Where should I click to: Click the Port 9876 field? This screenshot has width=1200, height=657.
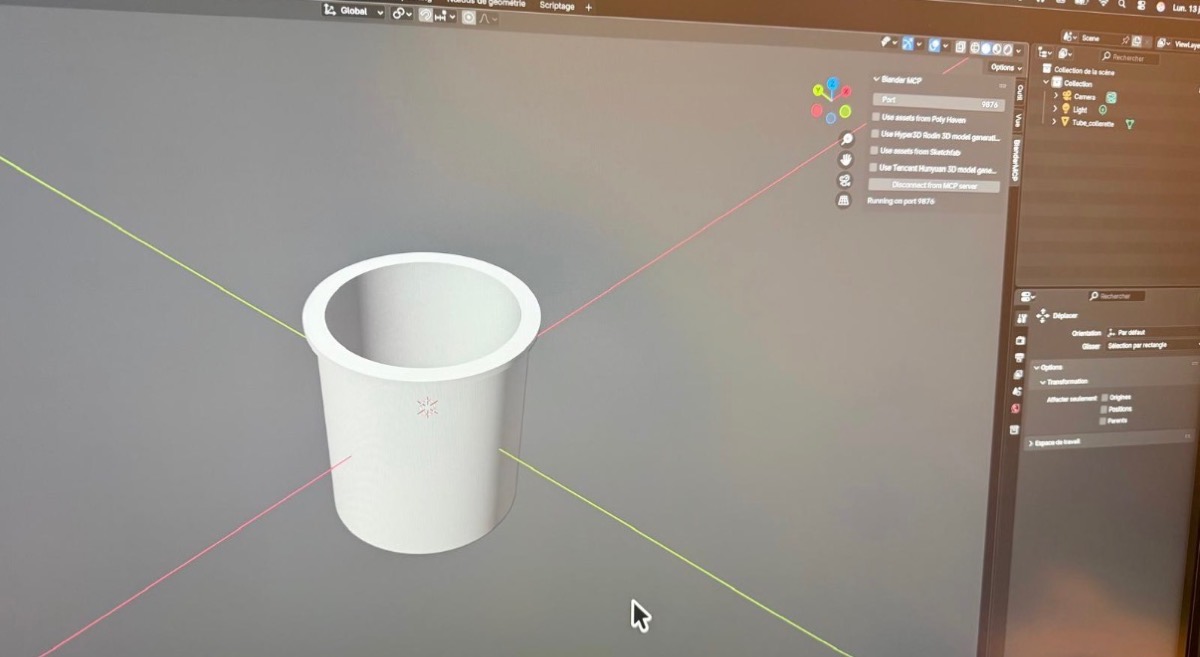[x=939, y=102]
